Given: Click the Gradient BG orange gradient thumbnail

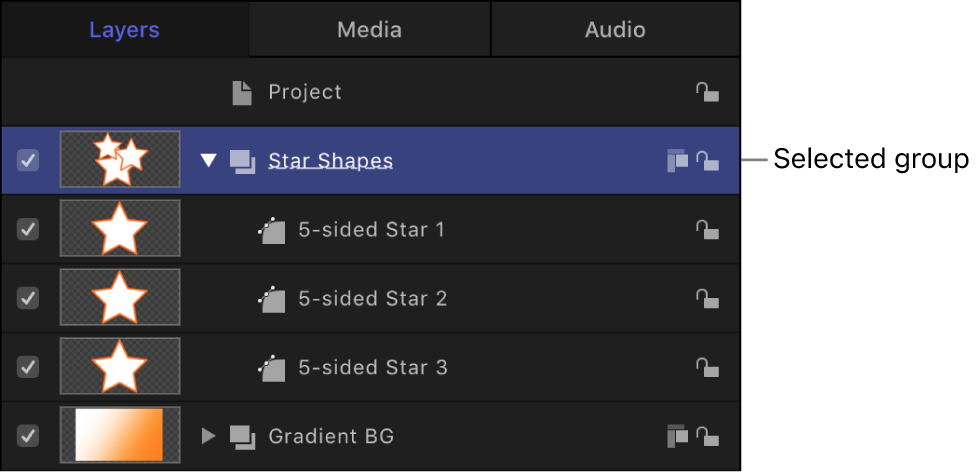Looking at the screenshot, I should click(120, 435).
